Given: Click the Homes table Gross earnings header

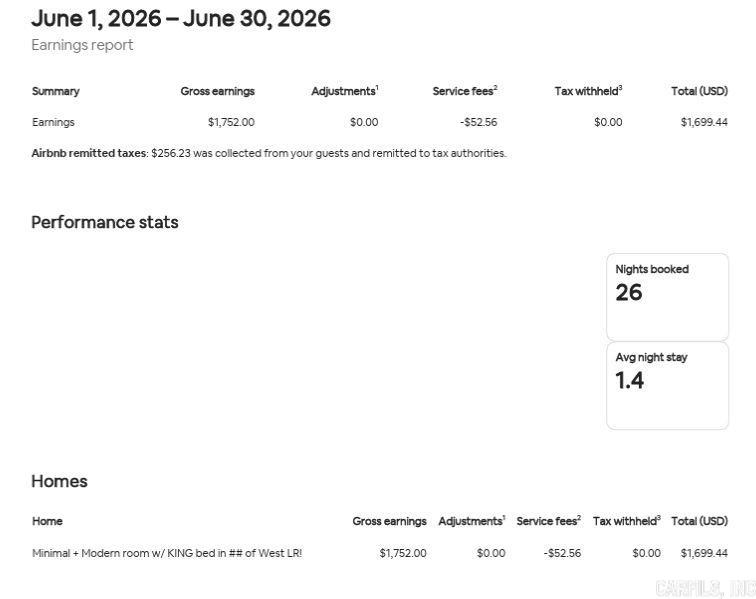Looking at the screenshot, I should [389, 521].
